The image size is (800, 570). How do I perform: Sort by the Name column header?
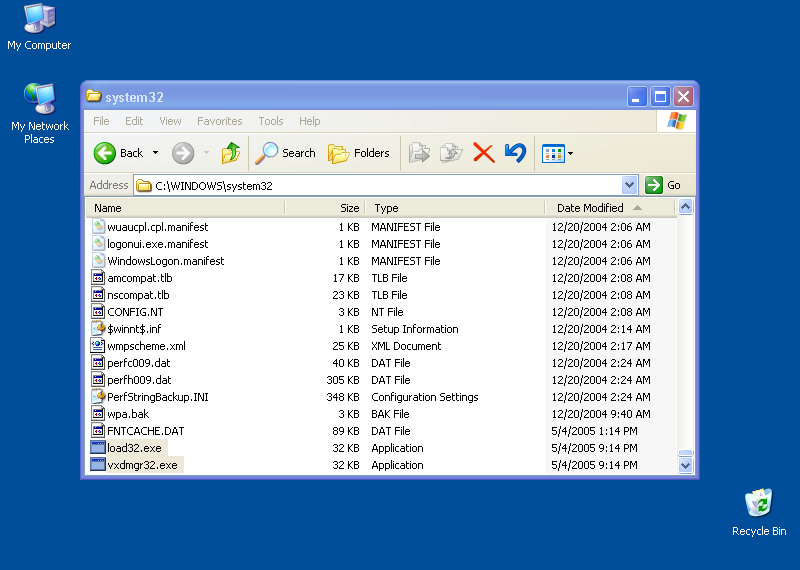(x=185, y=208)
